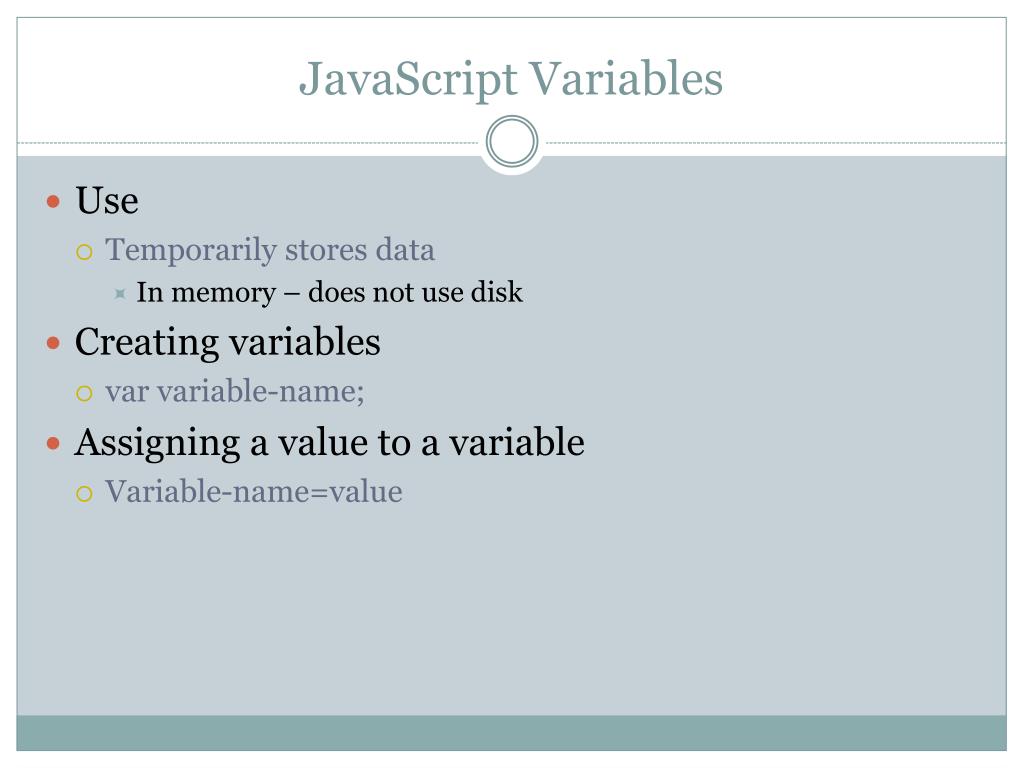
Task: Click the "Variable-name=value" text
Action: [254, 492]
